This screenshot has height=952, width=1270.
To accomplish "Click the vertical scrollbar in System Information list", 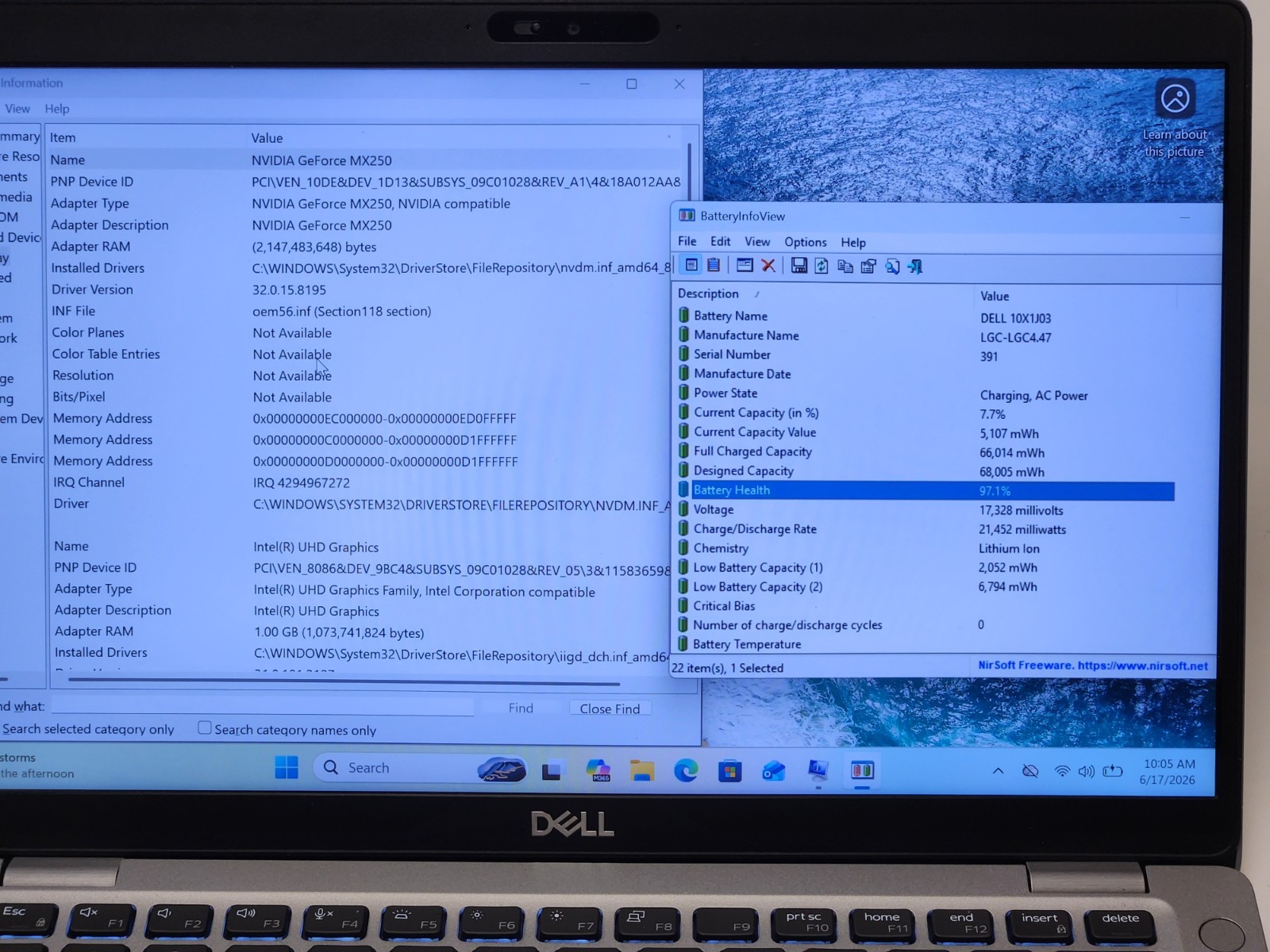I will tap(688, 171).
